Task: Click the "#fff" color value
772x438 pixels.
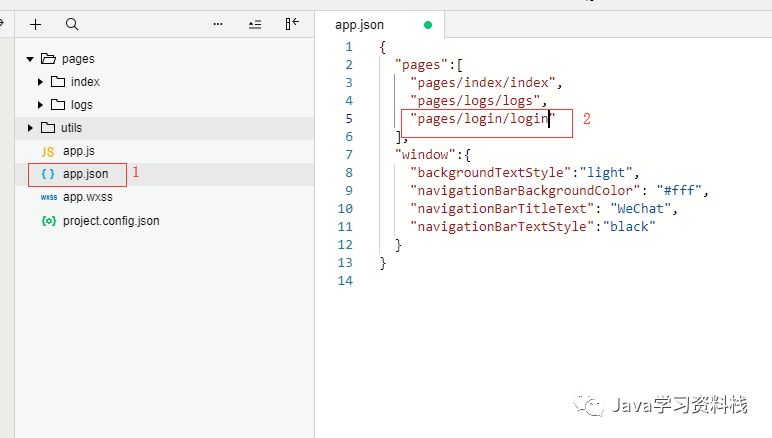Action: 679,190
